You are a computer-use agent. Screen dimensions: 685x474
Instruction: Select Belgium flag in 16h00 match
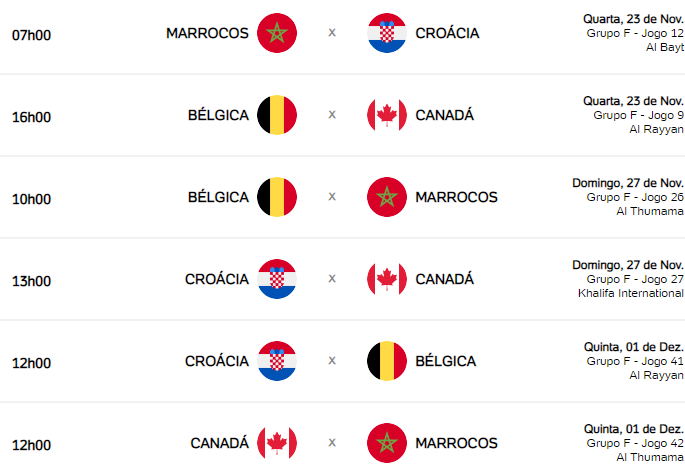point(277,115)
